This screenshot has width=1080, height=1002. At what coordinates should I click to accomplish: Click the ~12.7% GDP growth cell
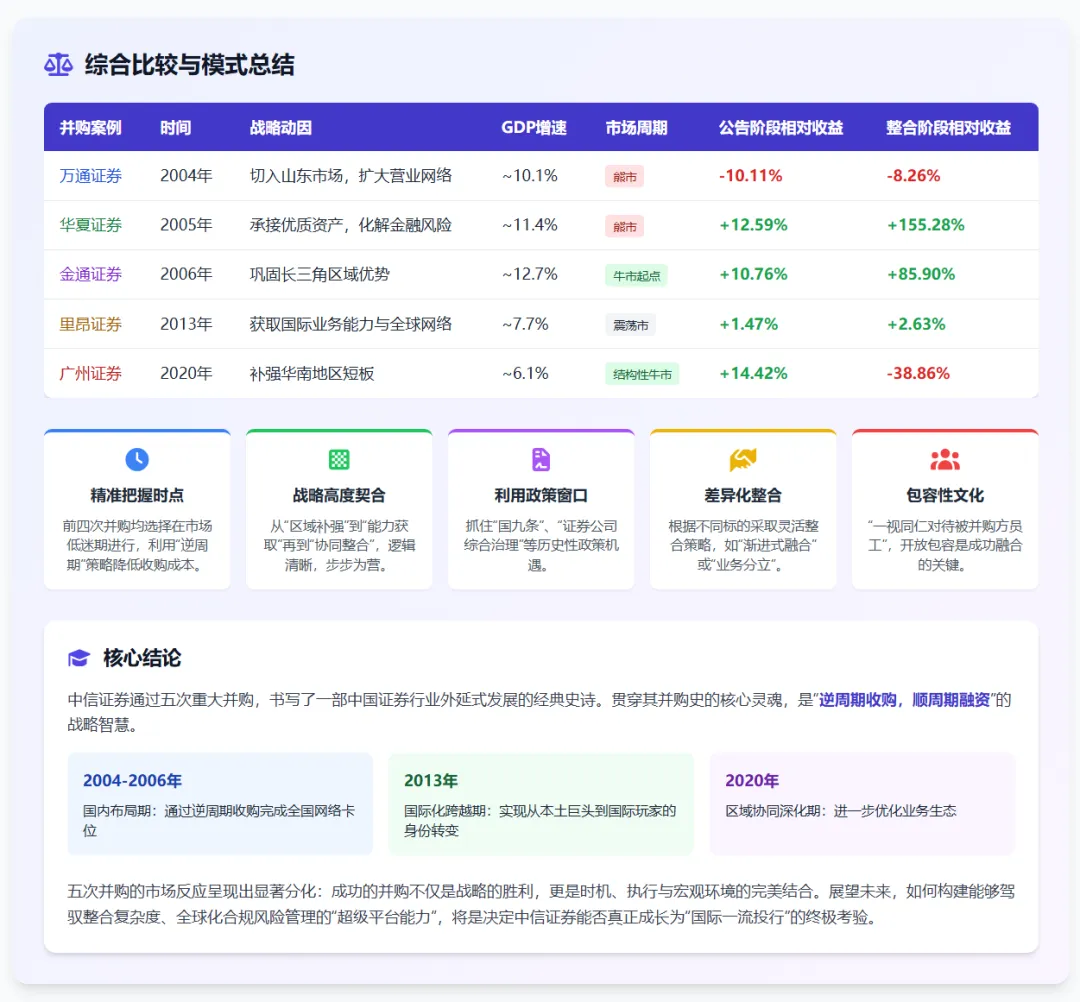coord(529,274)
